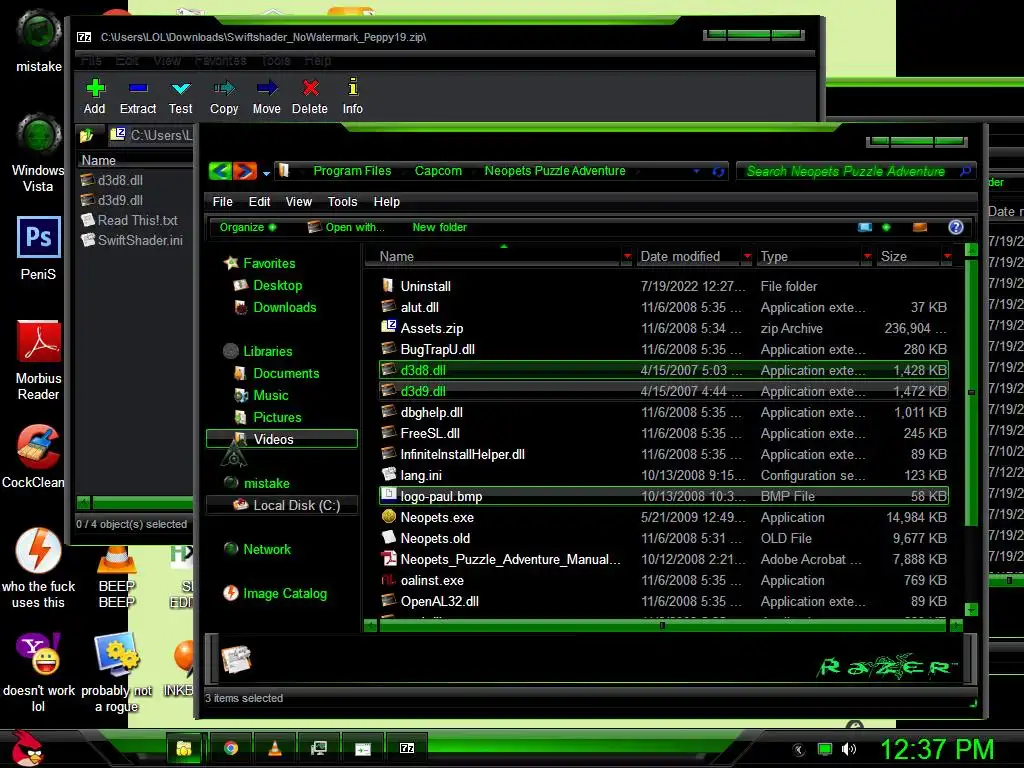Click the green Back arrow in Explorer

click(221, 171)
